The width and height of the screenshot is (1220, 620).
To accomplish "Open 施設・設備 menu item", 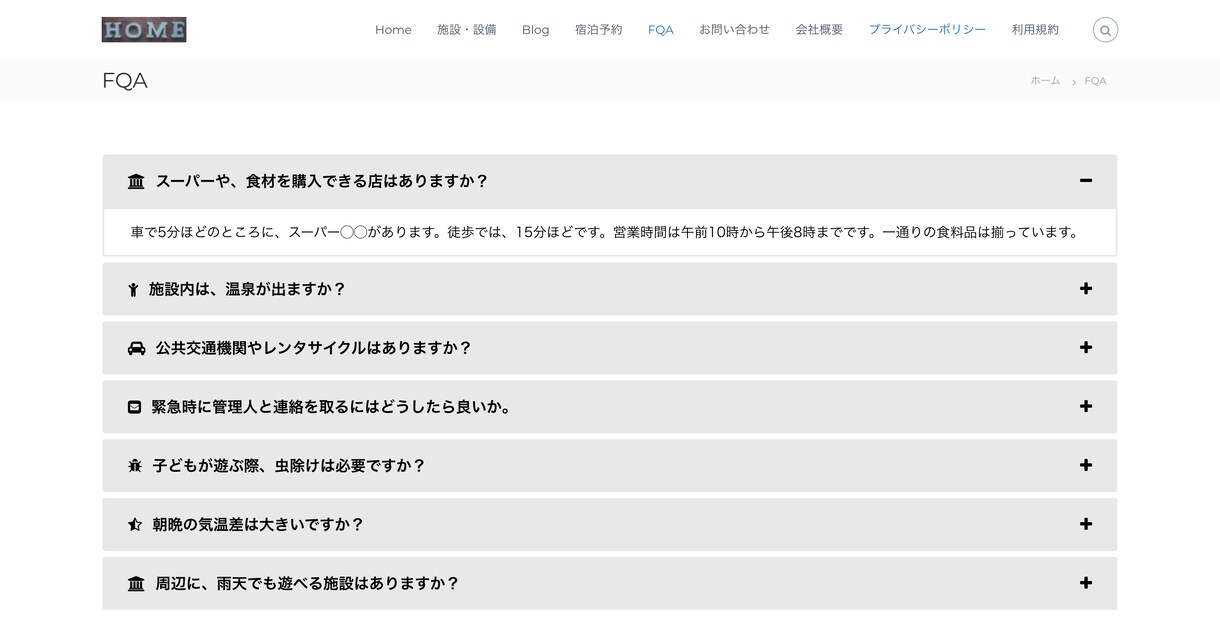I will click(x=467, y=30).
